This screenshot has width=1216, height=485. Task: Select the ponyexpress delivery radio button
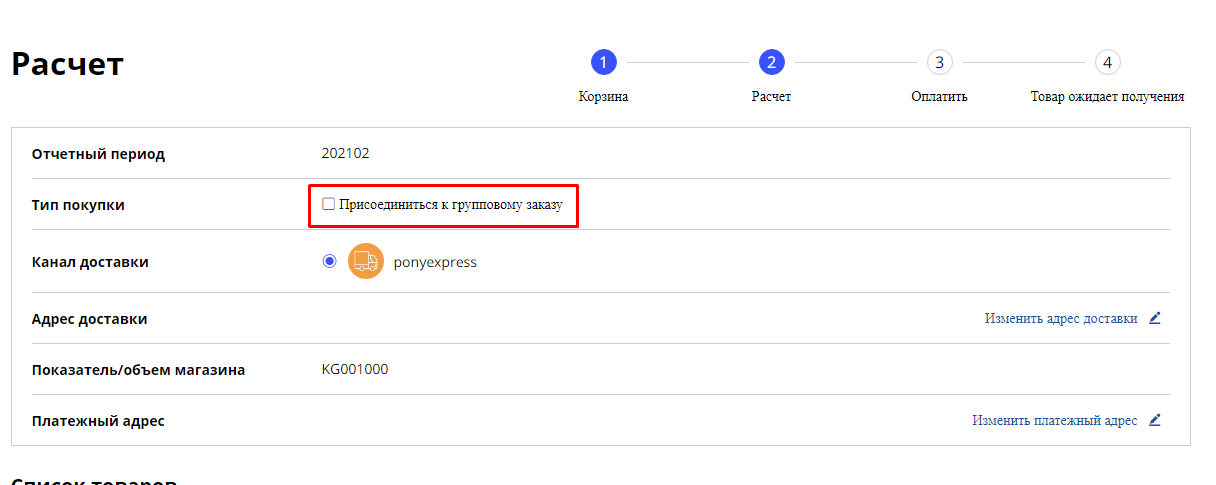pyautogui.click(x=329, y=261)
